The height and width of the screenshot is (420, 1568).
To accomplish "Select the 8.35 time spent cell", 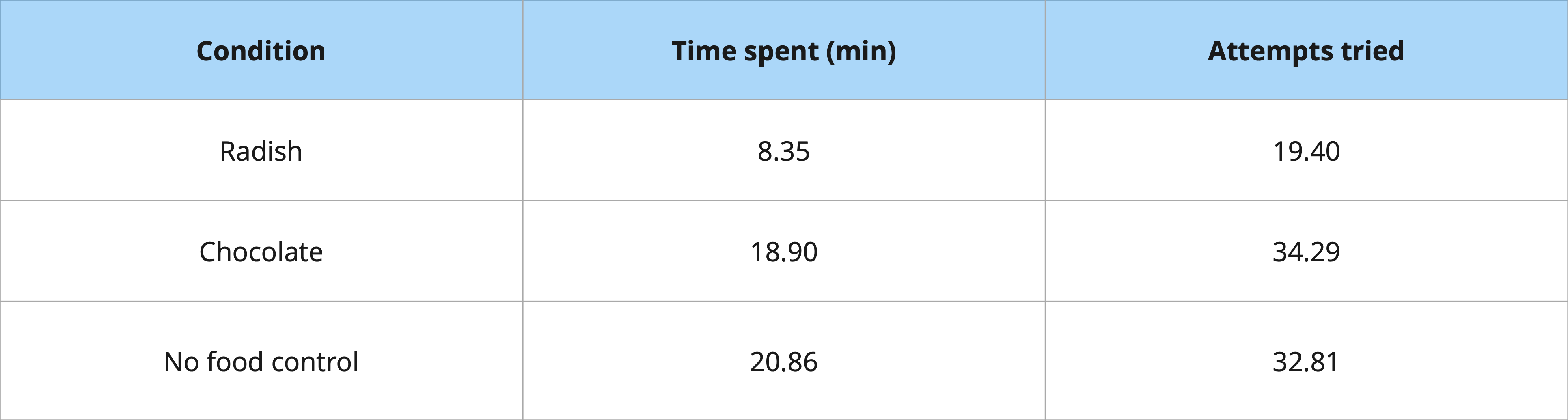I will pyautogui.click(x=783, y=151).
